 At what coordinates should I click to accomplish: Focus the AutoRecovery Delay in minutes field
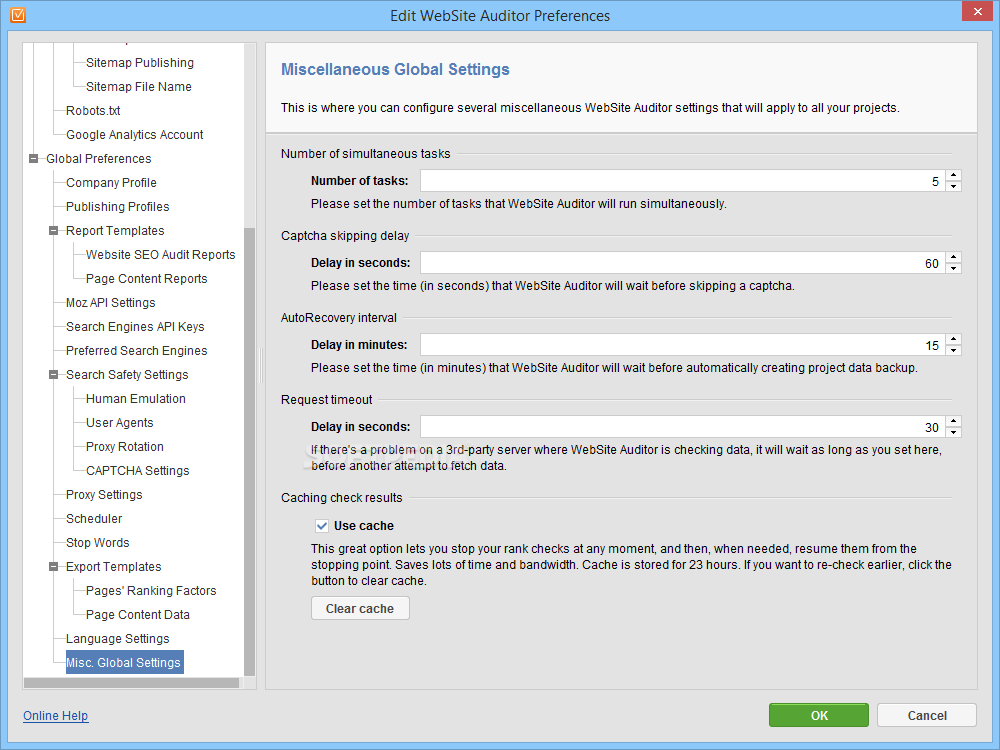pos(682,344)
